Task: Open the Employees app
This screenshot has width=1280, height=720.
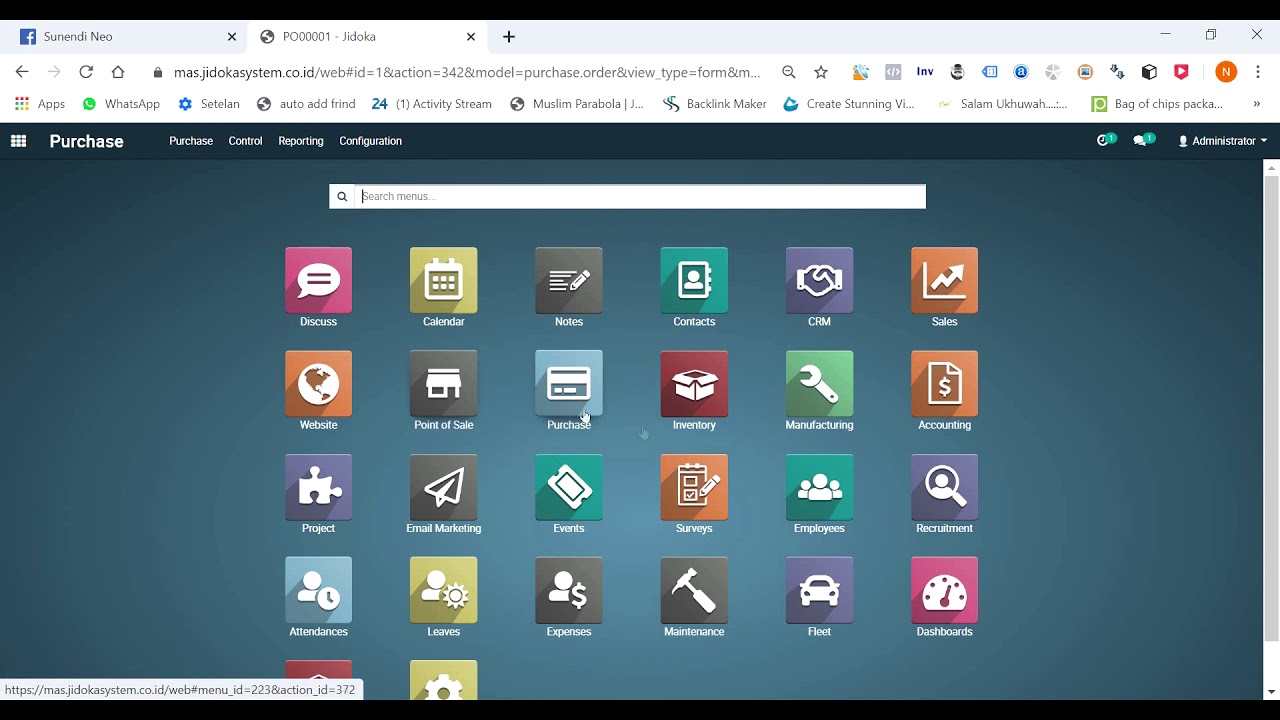Action: point(819,488)
